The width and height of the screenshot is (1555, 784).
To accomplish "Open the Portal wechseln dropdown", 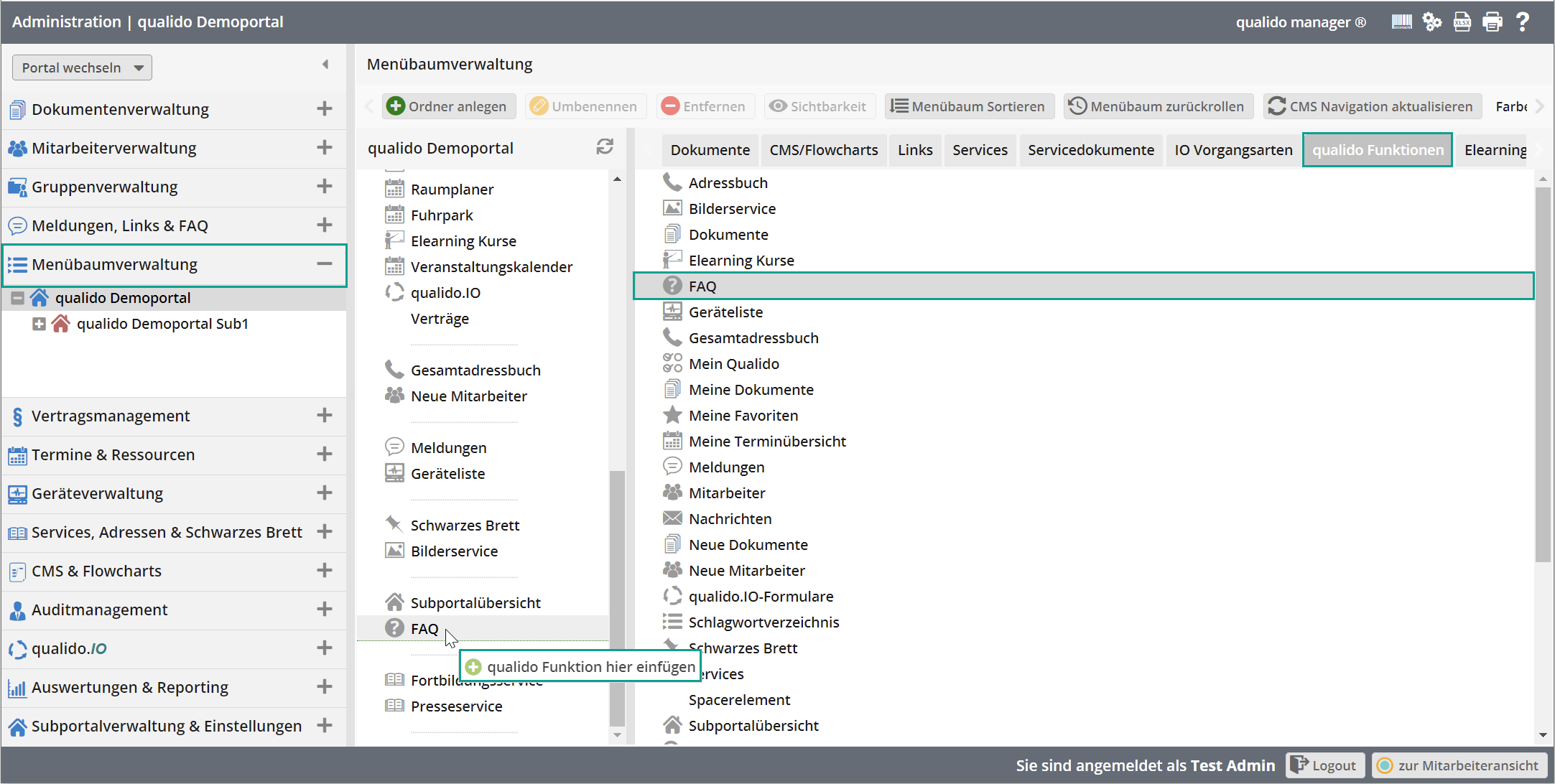I will point(82,67).
